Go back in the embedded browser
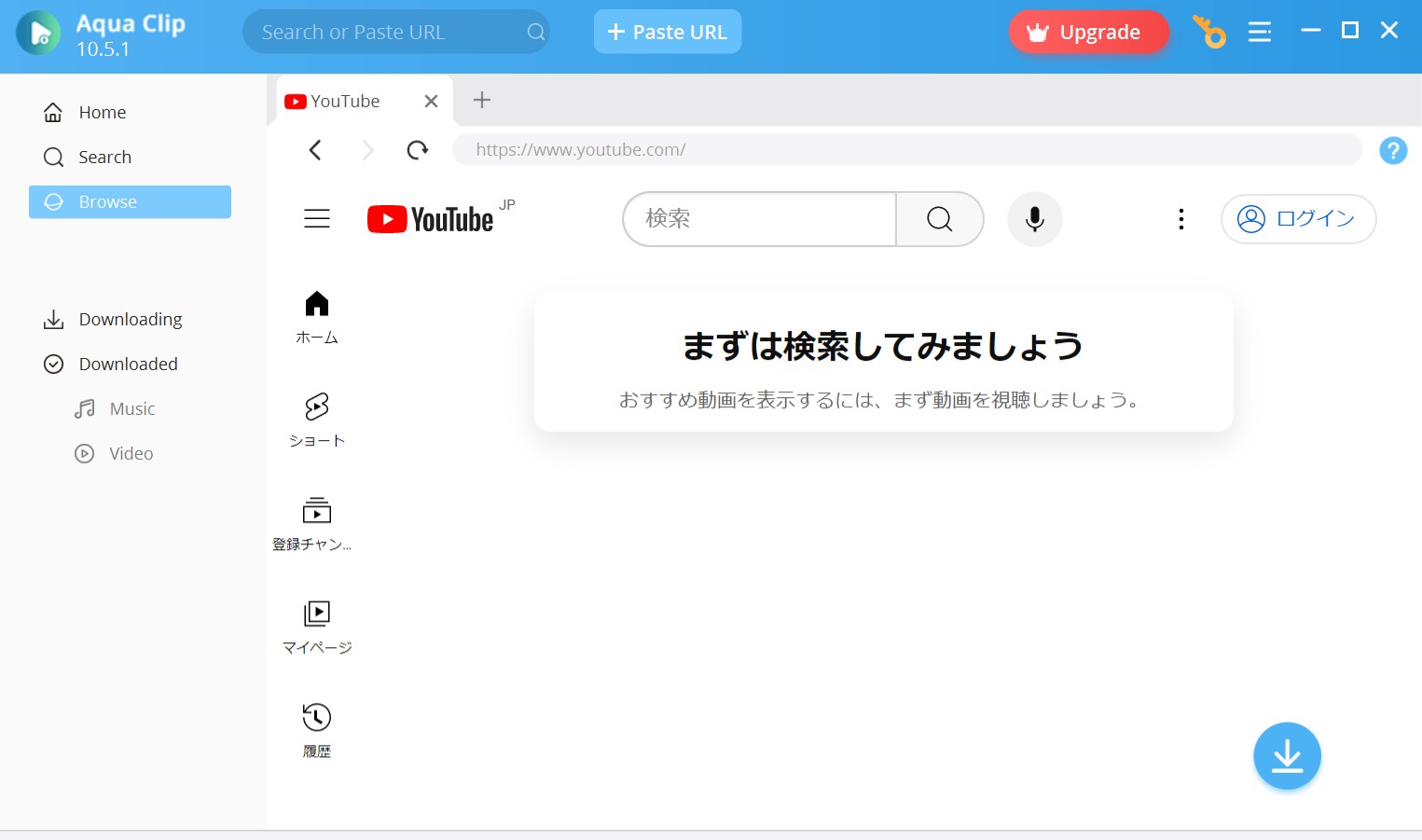Screen dimensions: 1422x840 pos(315,150)
